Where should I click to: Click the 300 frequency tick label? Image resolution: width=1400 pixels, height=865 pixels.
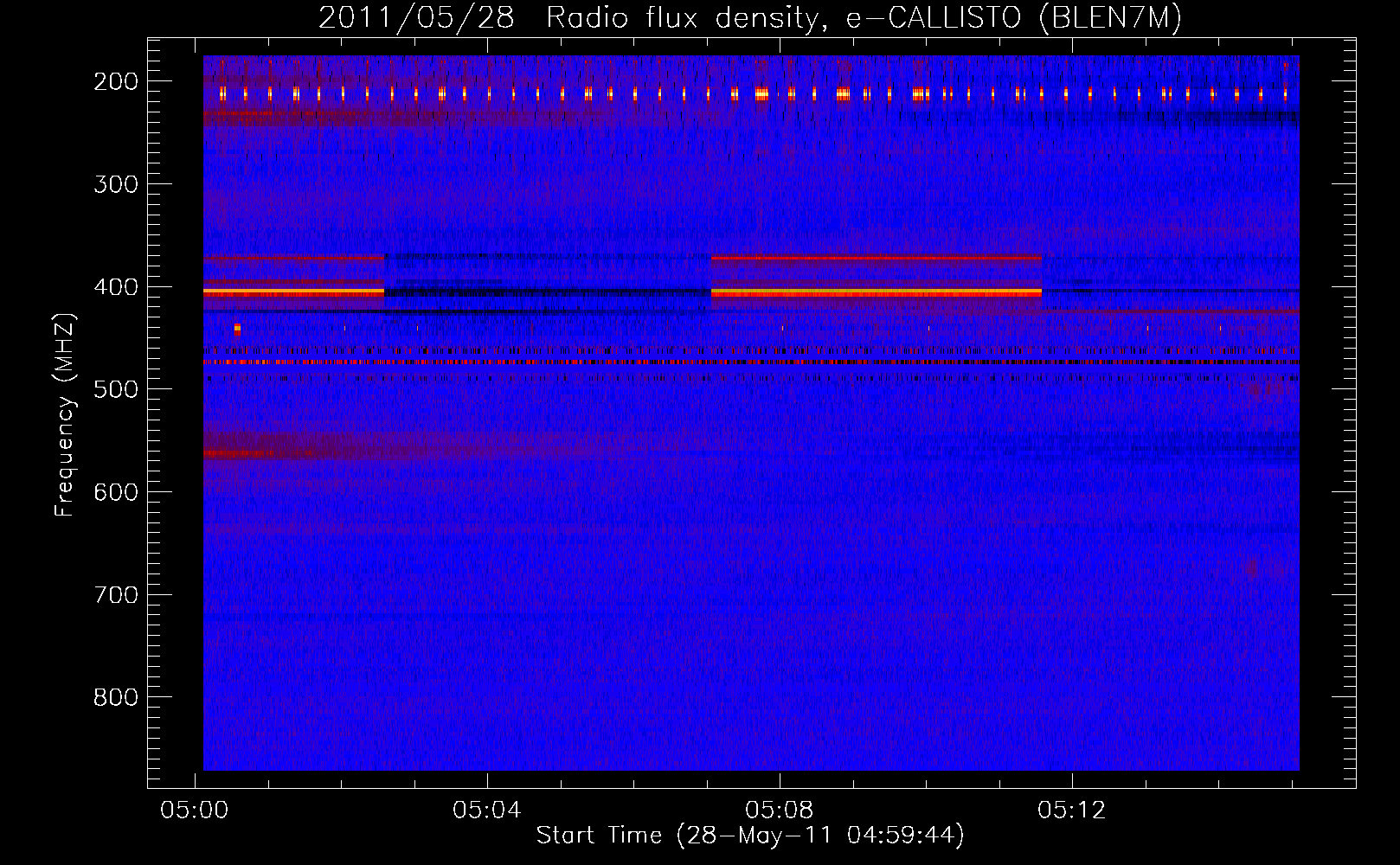coord(116,184)
